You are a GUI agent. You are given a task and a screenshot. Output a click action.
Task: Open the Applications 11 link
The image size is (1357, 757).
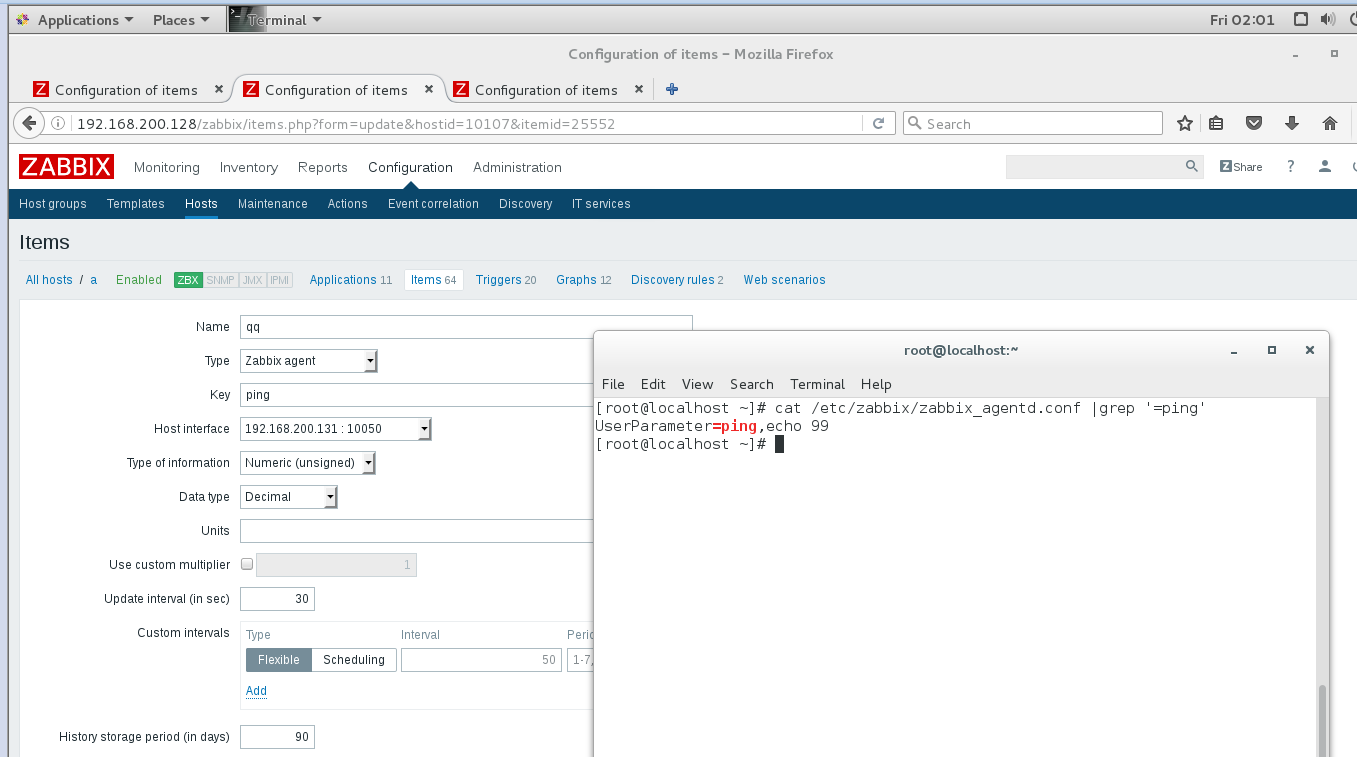pos(351,280)
